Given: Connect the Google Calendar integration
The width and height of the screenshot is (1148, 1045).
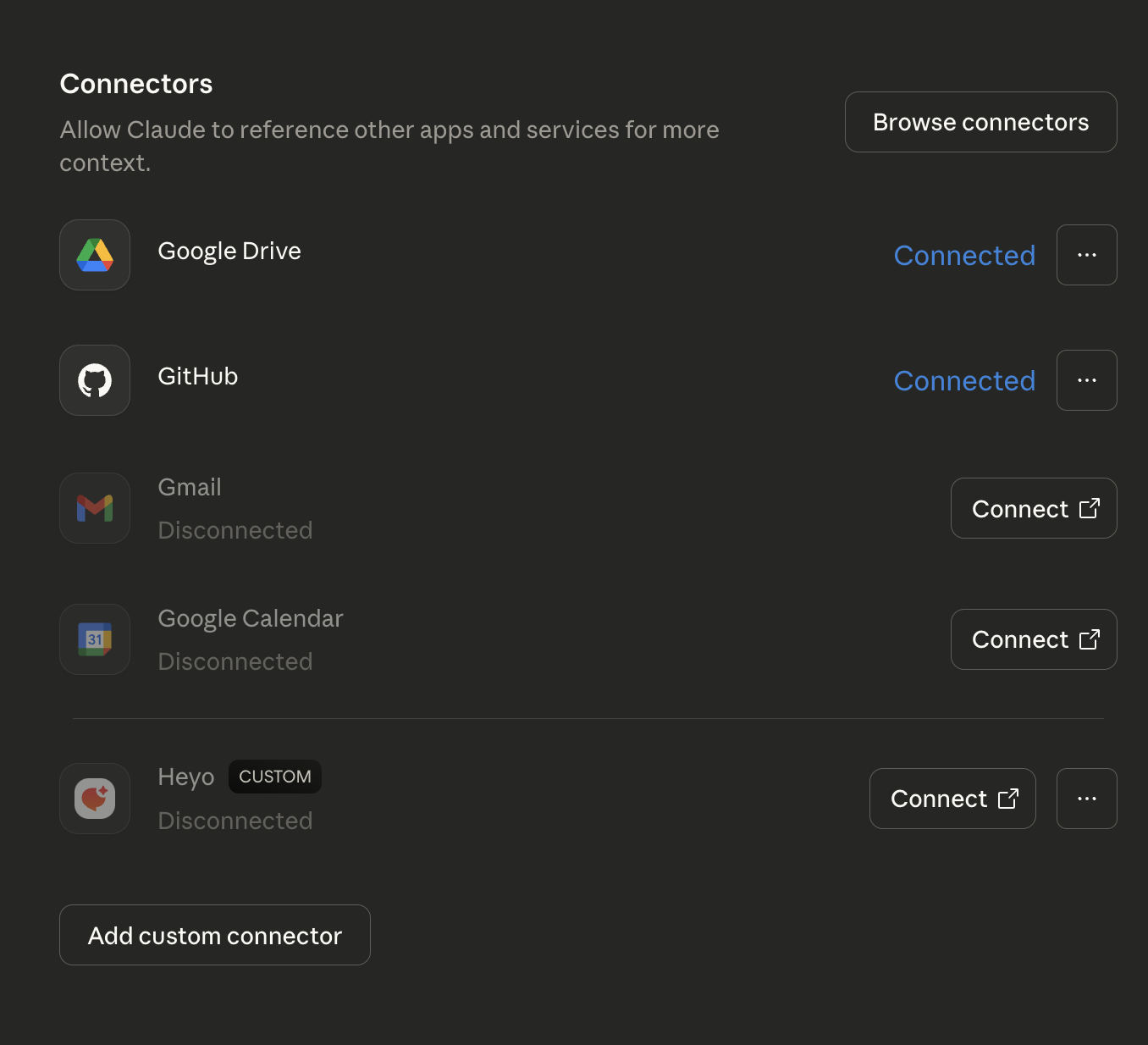Looking at the screenshot, I should (x=1033, y=639).
